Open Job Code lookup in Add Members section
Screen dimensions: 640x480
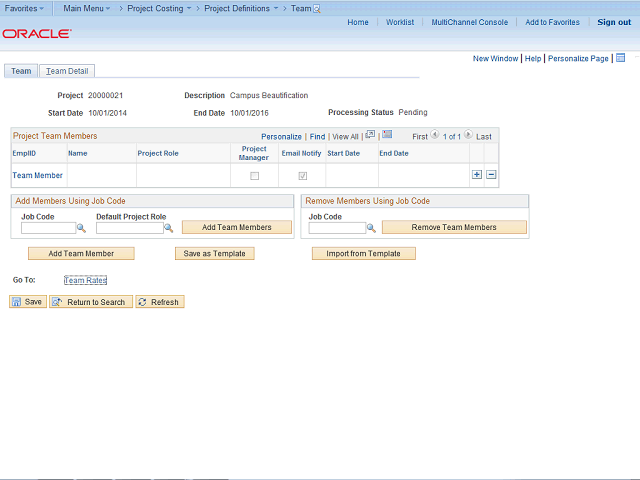tap(81, 228)
